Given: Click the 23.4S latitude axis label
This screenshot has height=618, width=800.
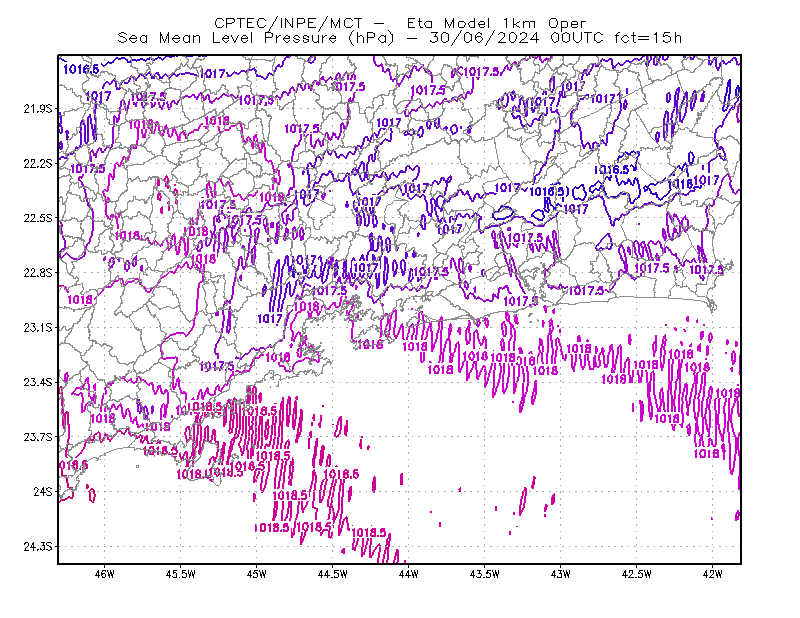Looking at the screenshot, I should [38, 382].
